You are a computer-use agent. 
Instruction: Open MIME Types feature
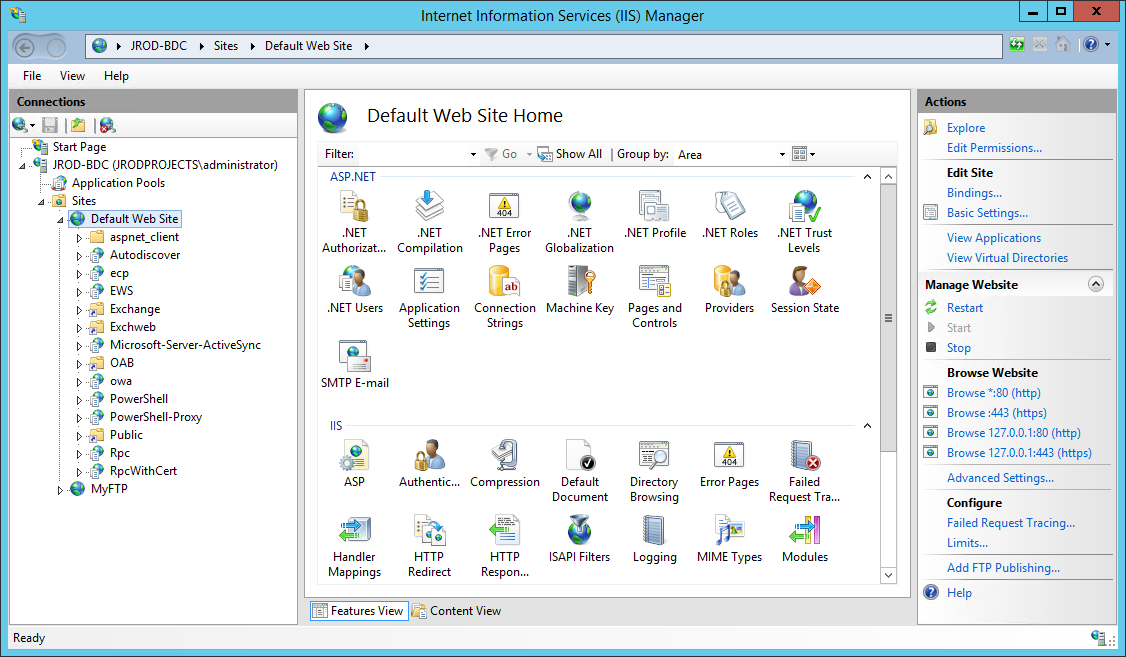tap(730, 539)
